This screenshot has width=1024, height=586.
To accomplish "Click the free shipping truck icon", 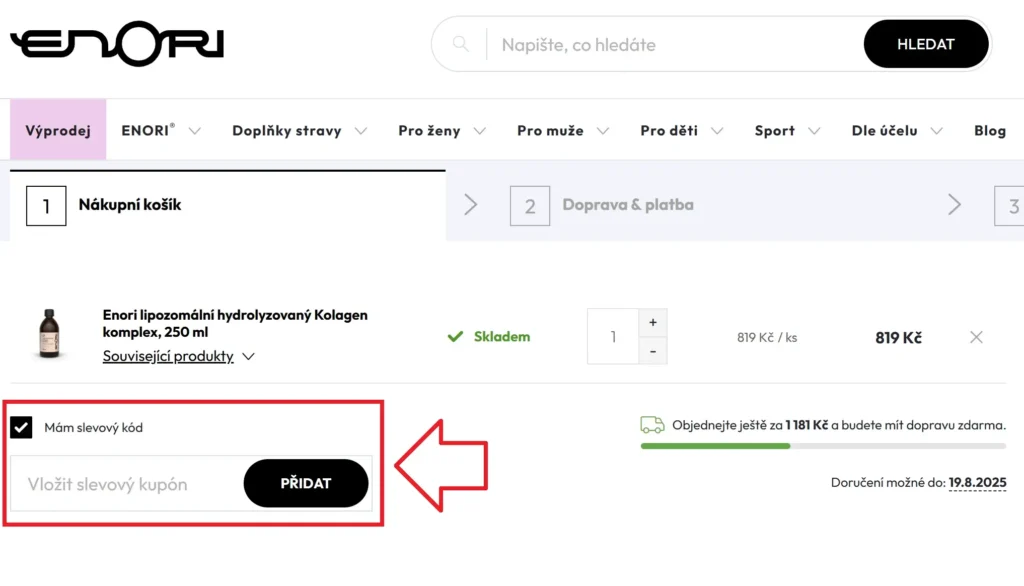I will [x=652, y=425].
